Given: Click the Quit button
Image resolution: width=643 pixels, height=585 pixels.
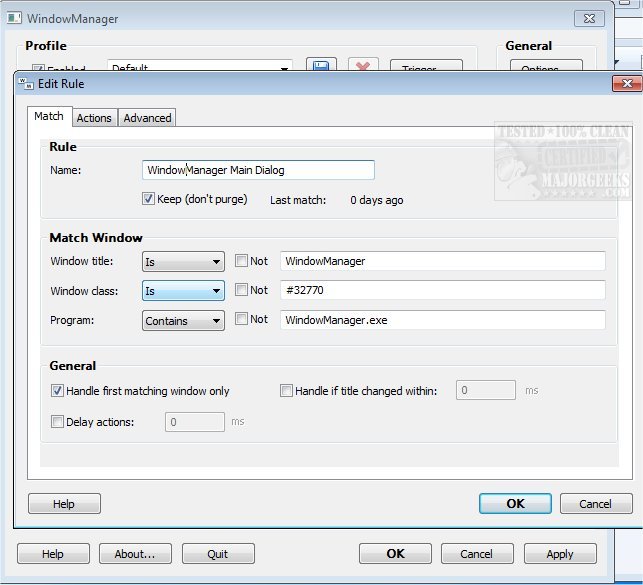Looking at the screenshot, I should tap(218, 554).
